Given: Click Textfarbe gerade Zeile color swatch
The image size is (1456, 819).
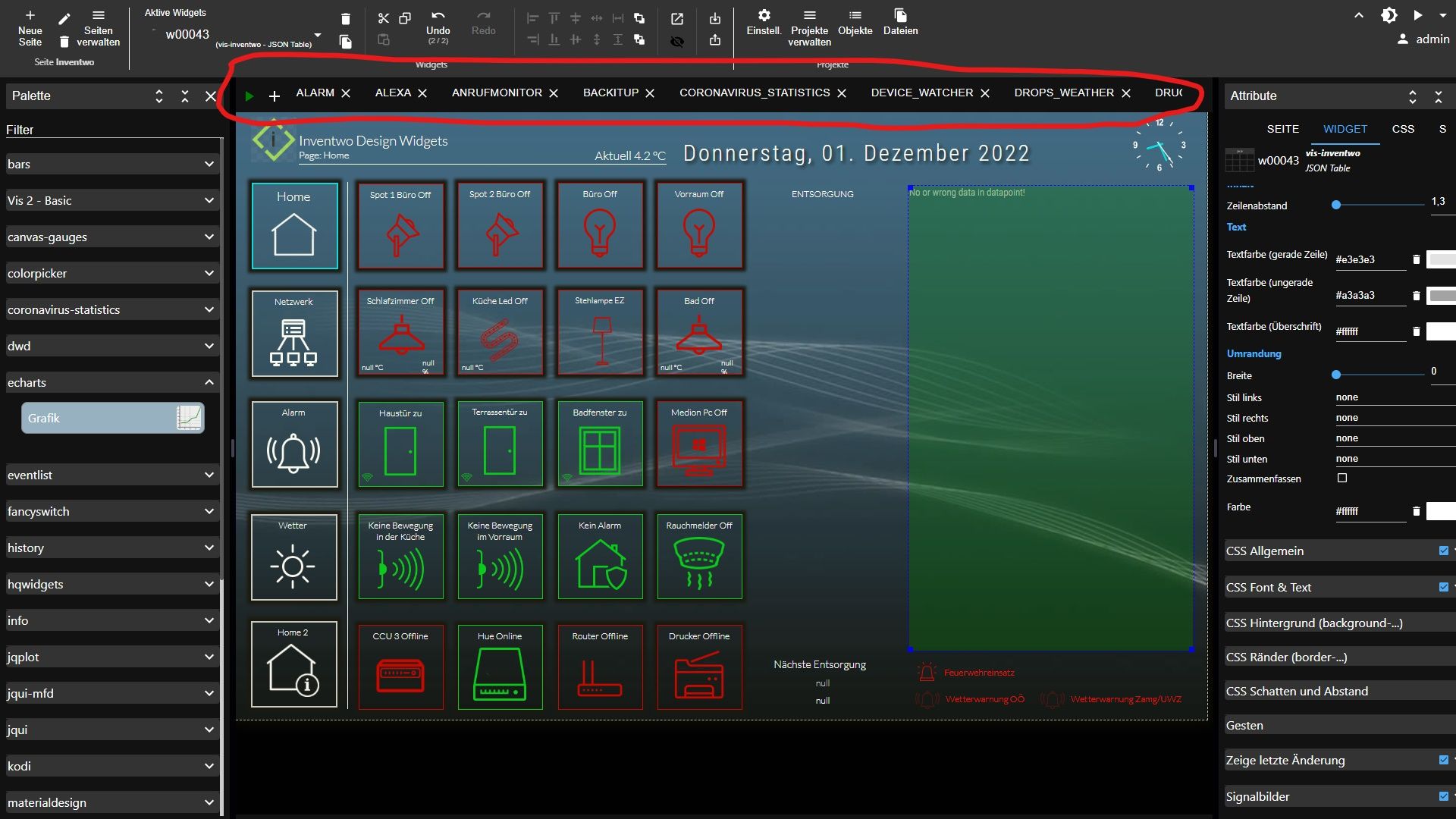Looking at the screenshot, I should 1440,258.
